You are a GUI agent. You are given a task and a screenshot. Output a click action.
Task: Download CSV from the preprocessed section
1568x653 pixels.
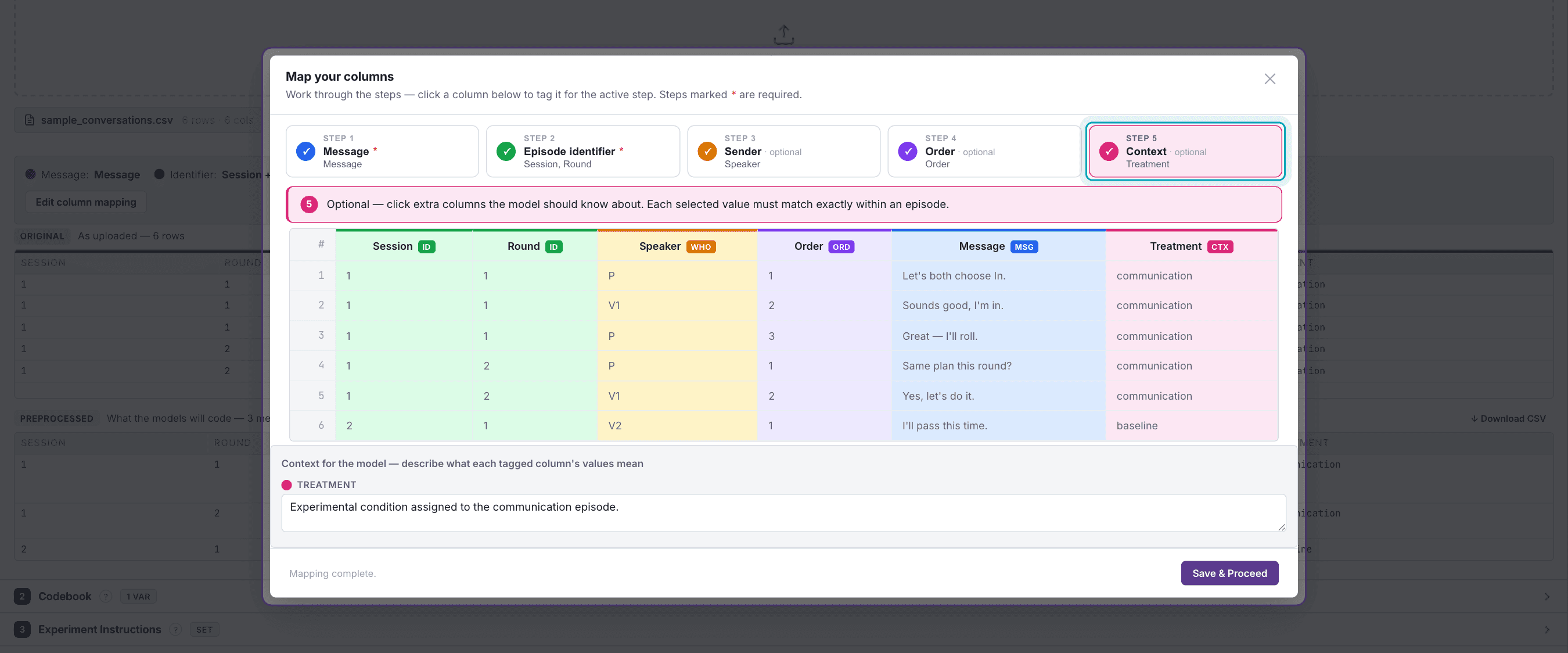click(x=1508, y=418)
